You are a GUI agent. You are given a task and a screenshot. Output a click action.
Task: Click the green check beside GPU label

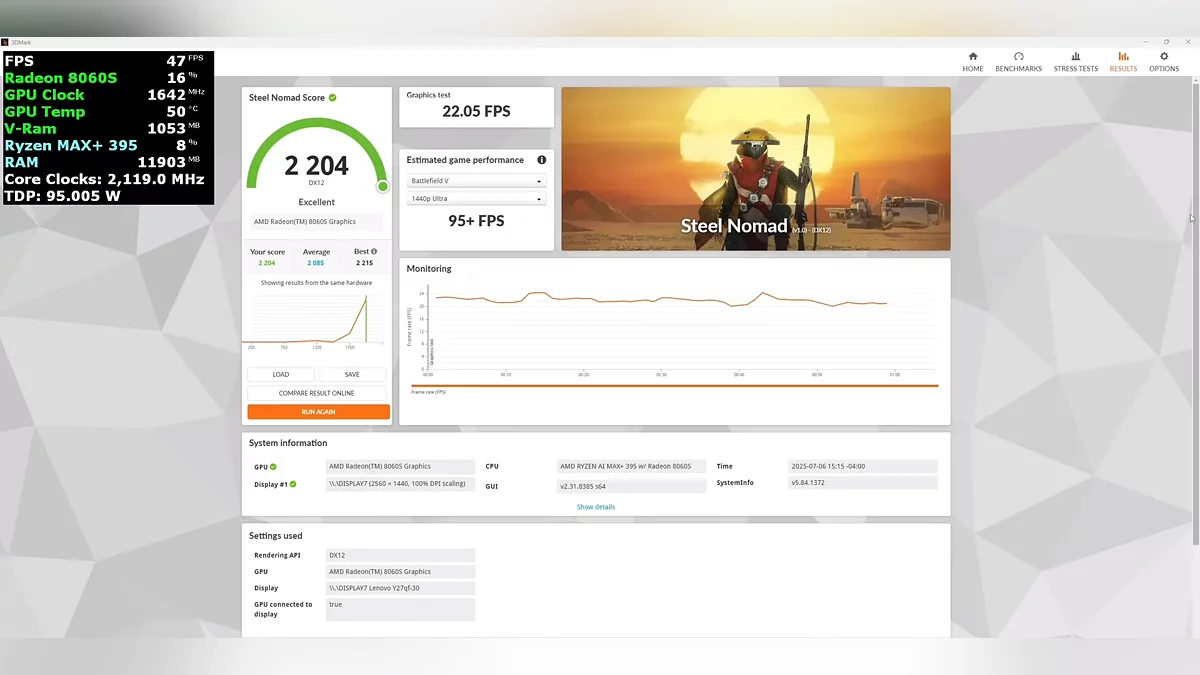pos(273,467)
